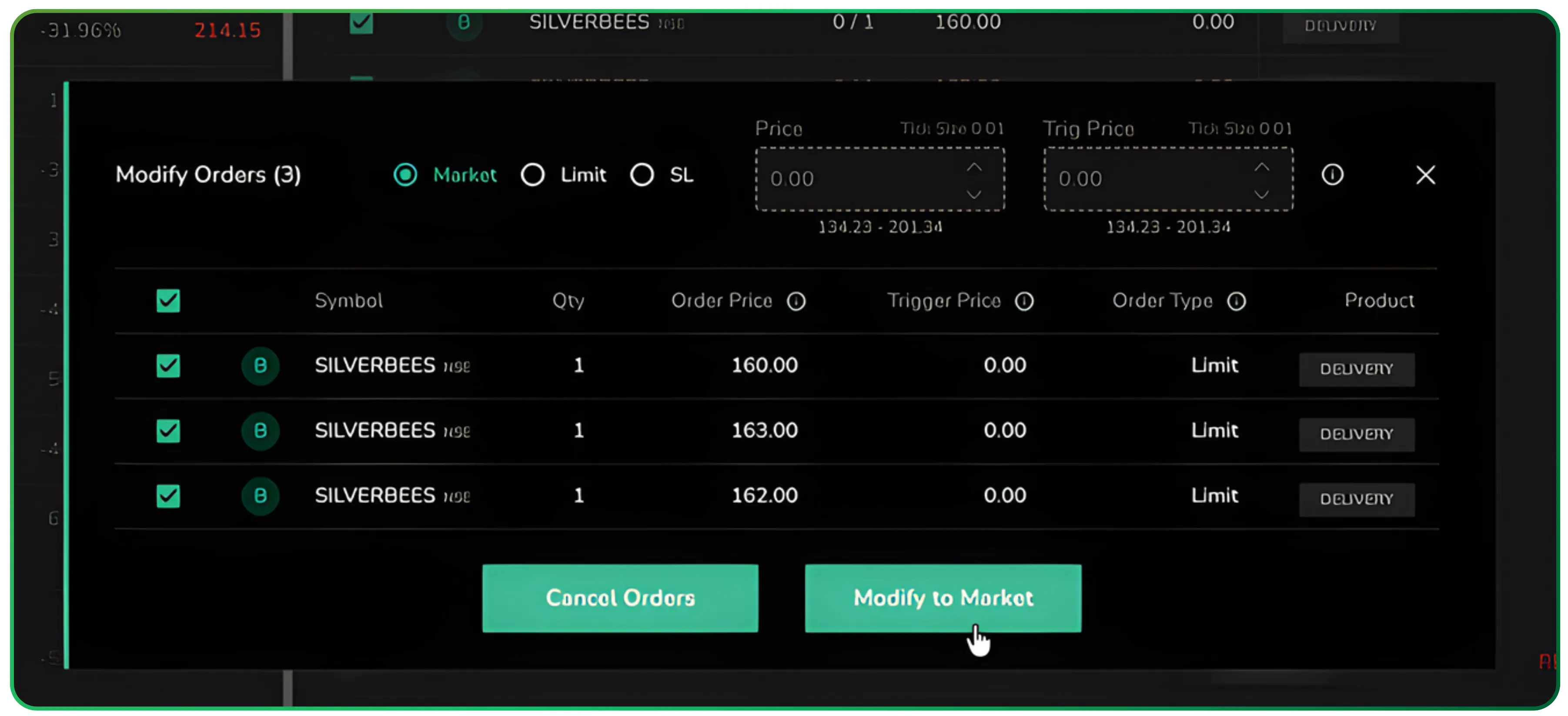1568x716 pixels.
Task: Decrease Trig Price using its down stepper arrow
Action: pyautogui.click(x=1262, y=195)
